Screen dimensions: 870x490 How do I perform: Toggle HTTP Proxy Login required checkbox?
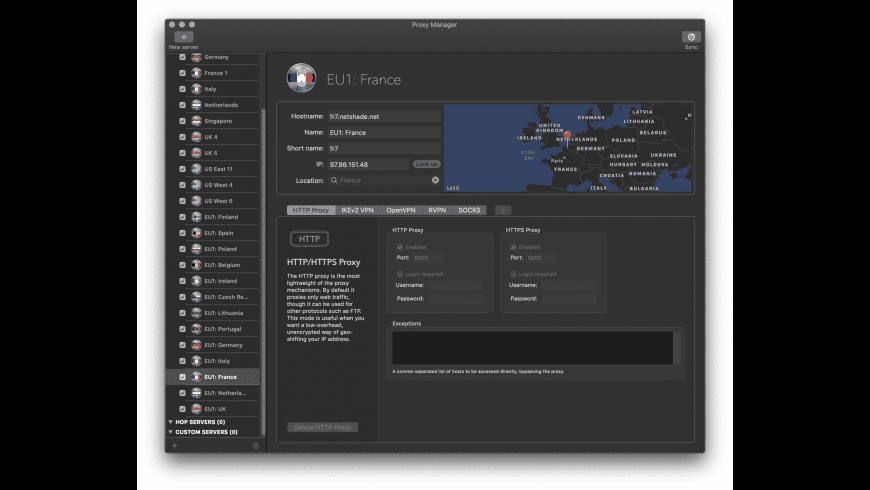click(399, 273)
